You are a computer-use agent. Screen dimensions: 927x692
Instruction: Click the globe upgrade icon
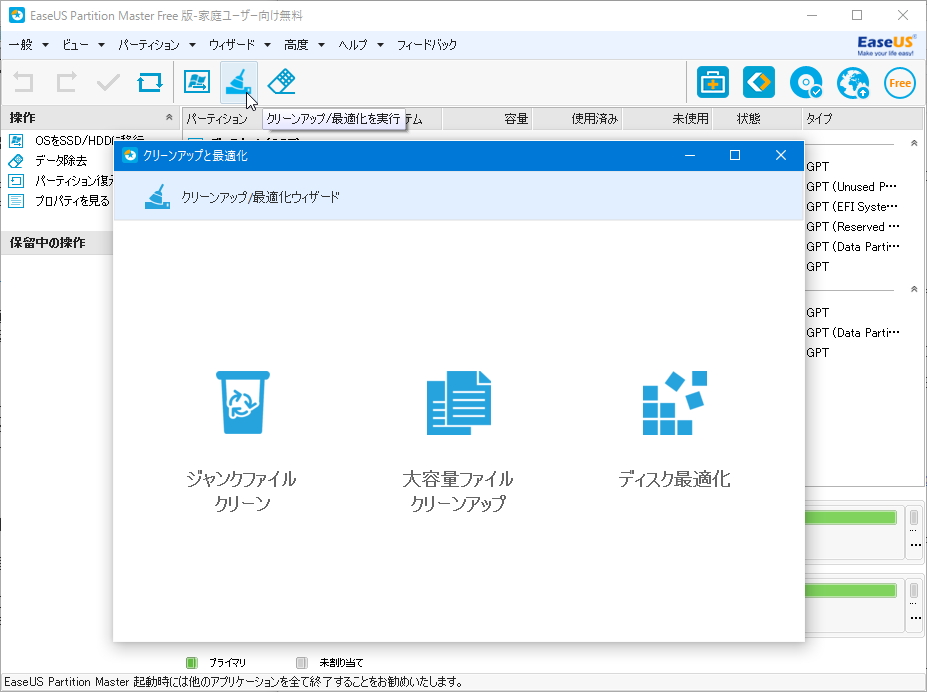[851, 83]
